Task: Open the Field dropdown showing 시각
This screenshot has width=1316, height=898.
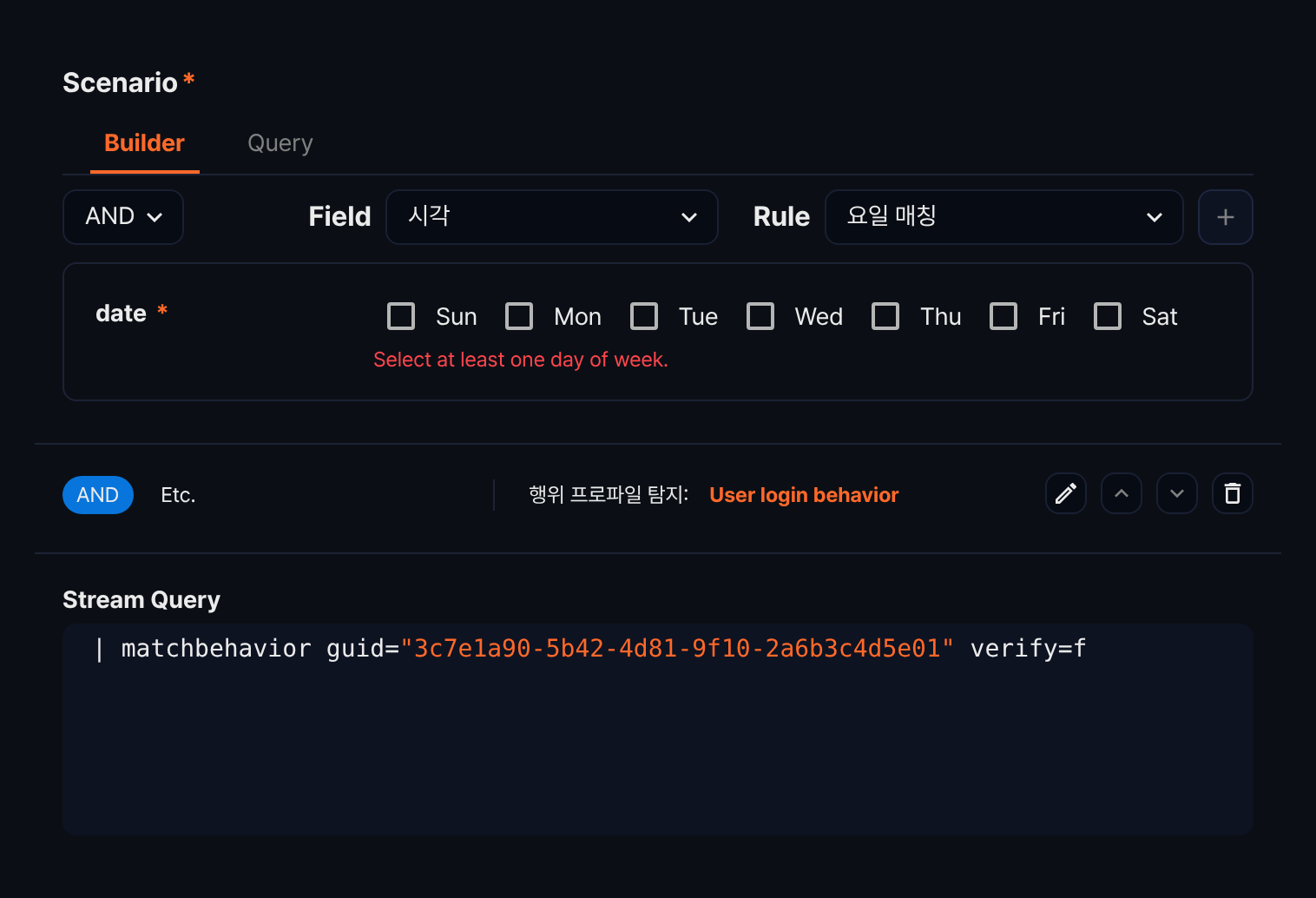Action: point(552,217)
